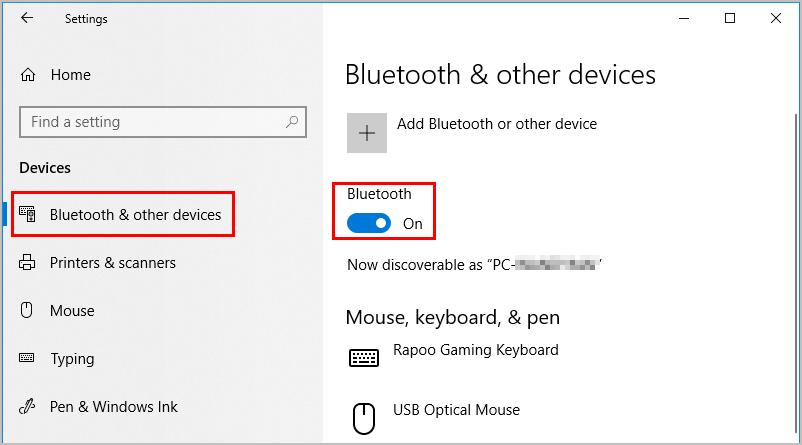This screenshot has height=445, width=802.
Task: Click the back arrow in Settings
Action: click(x=27, y=18)
